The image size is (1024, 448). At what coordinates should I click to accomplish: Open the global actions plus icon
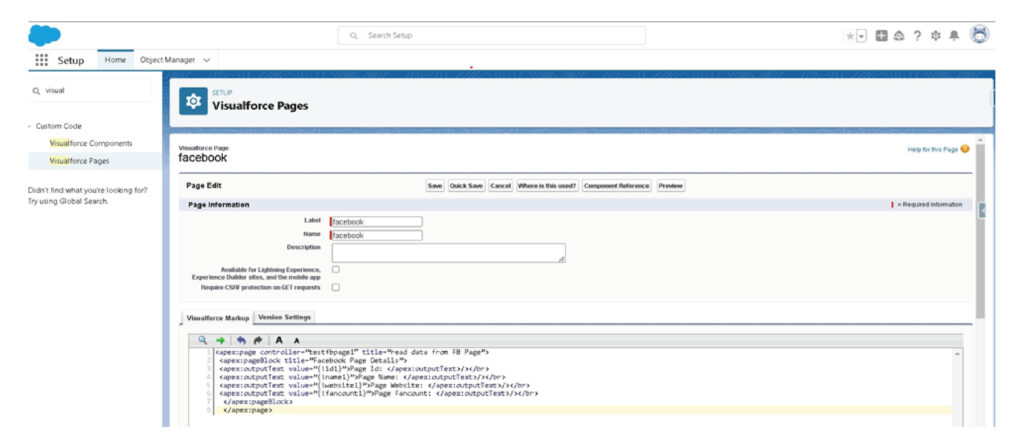pos(881,37)
